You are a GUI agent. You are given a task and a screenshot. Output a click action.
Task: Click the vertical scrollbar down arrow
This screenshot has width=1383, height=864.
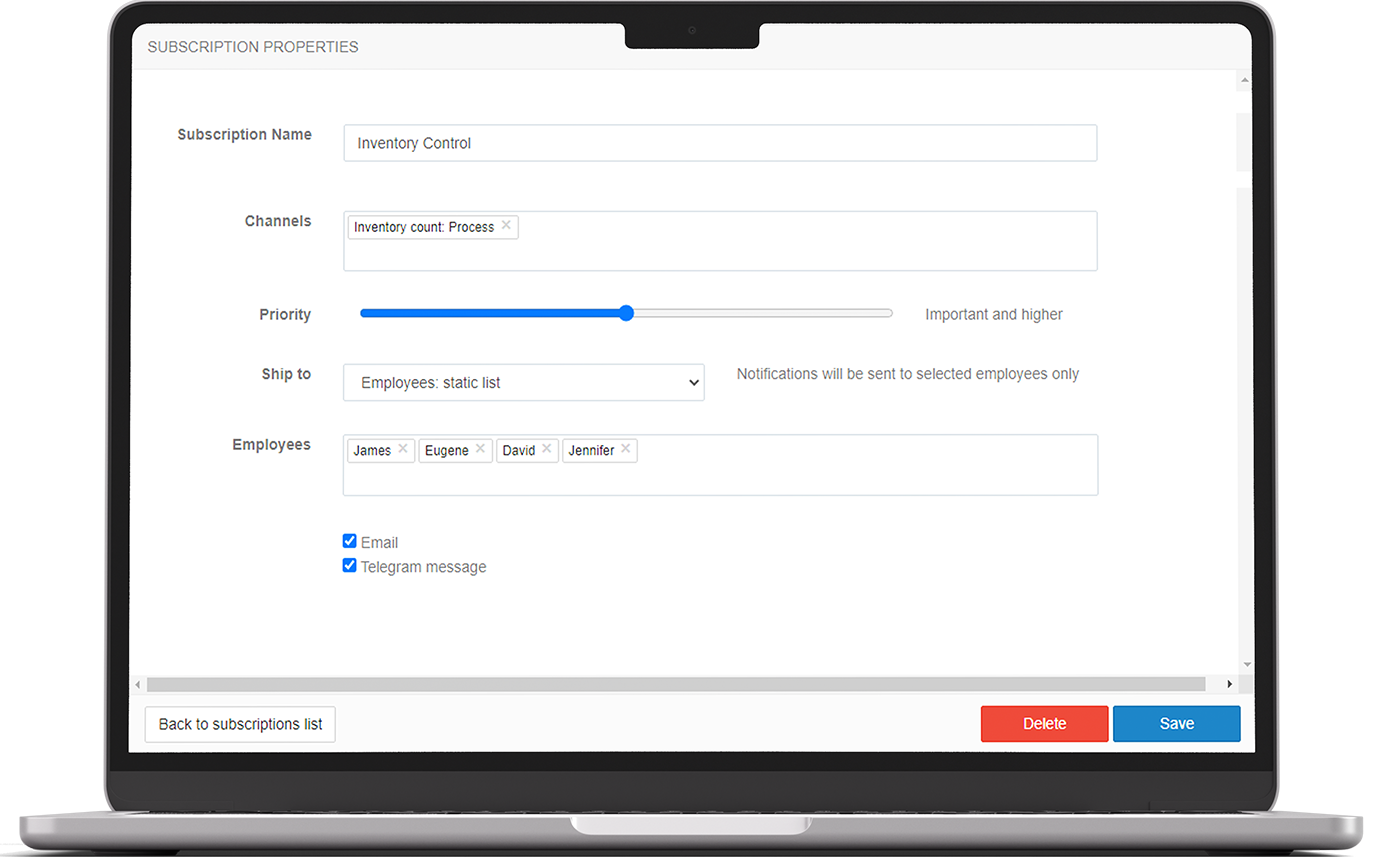pos(1243,663)
